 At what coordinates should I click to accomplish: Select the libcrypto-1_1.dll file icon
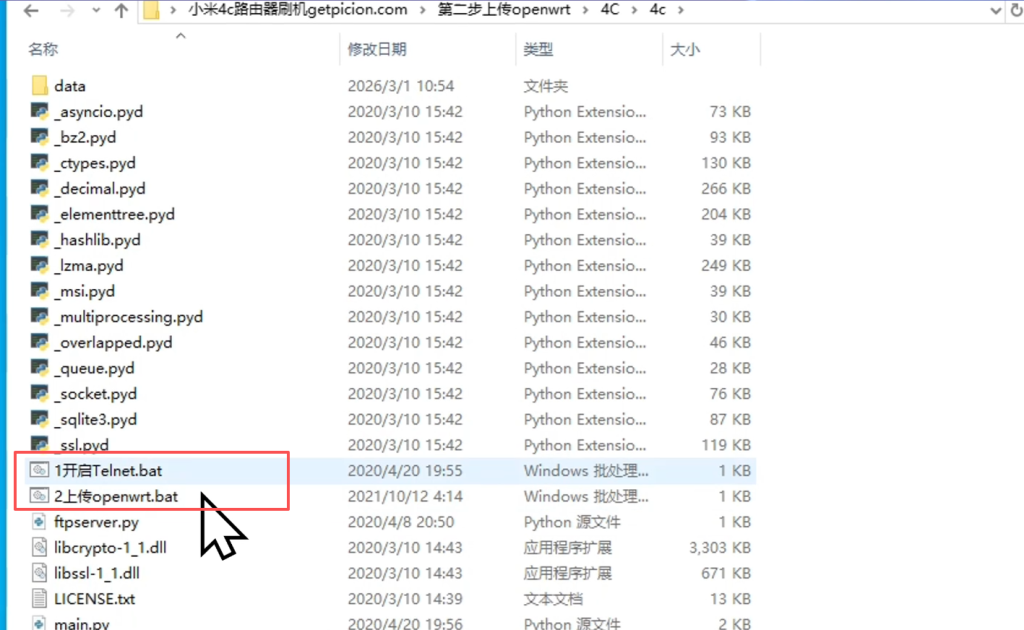40,548
